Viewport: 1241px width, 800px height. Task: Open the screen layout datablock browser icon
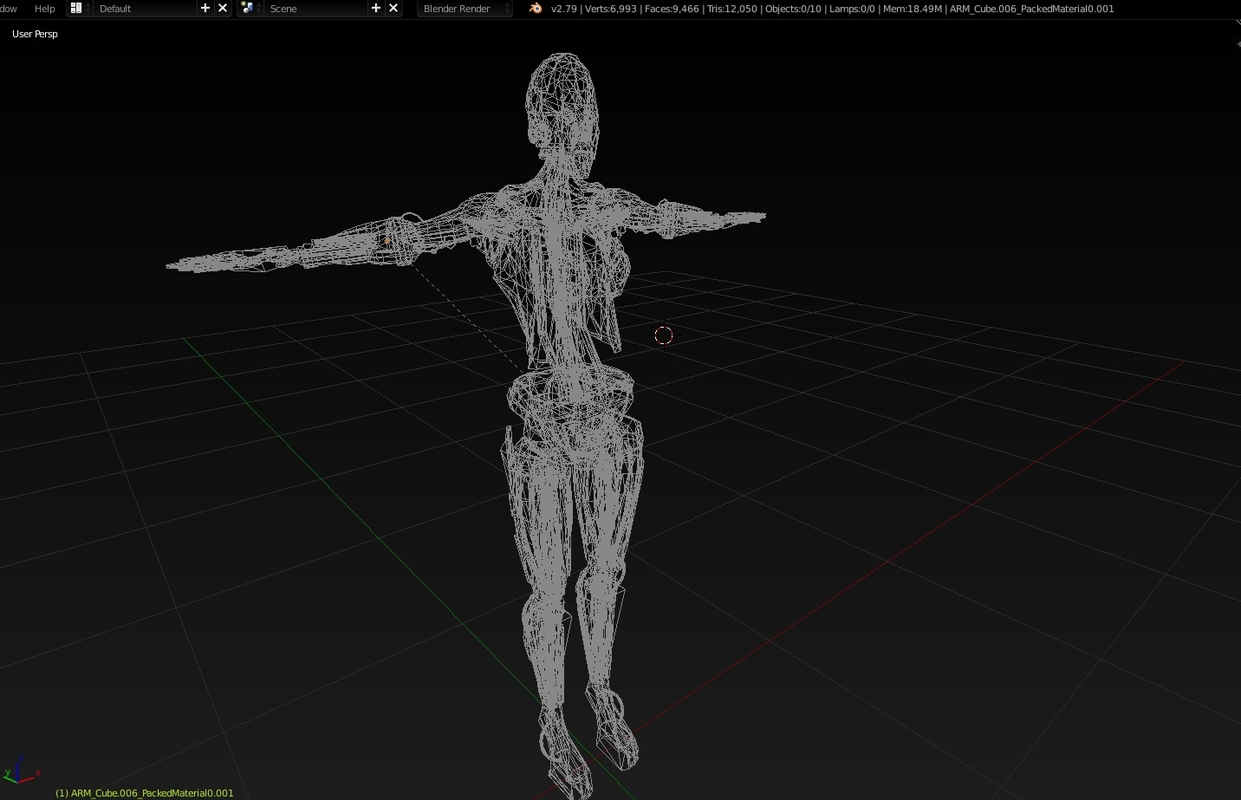77,8
